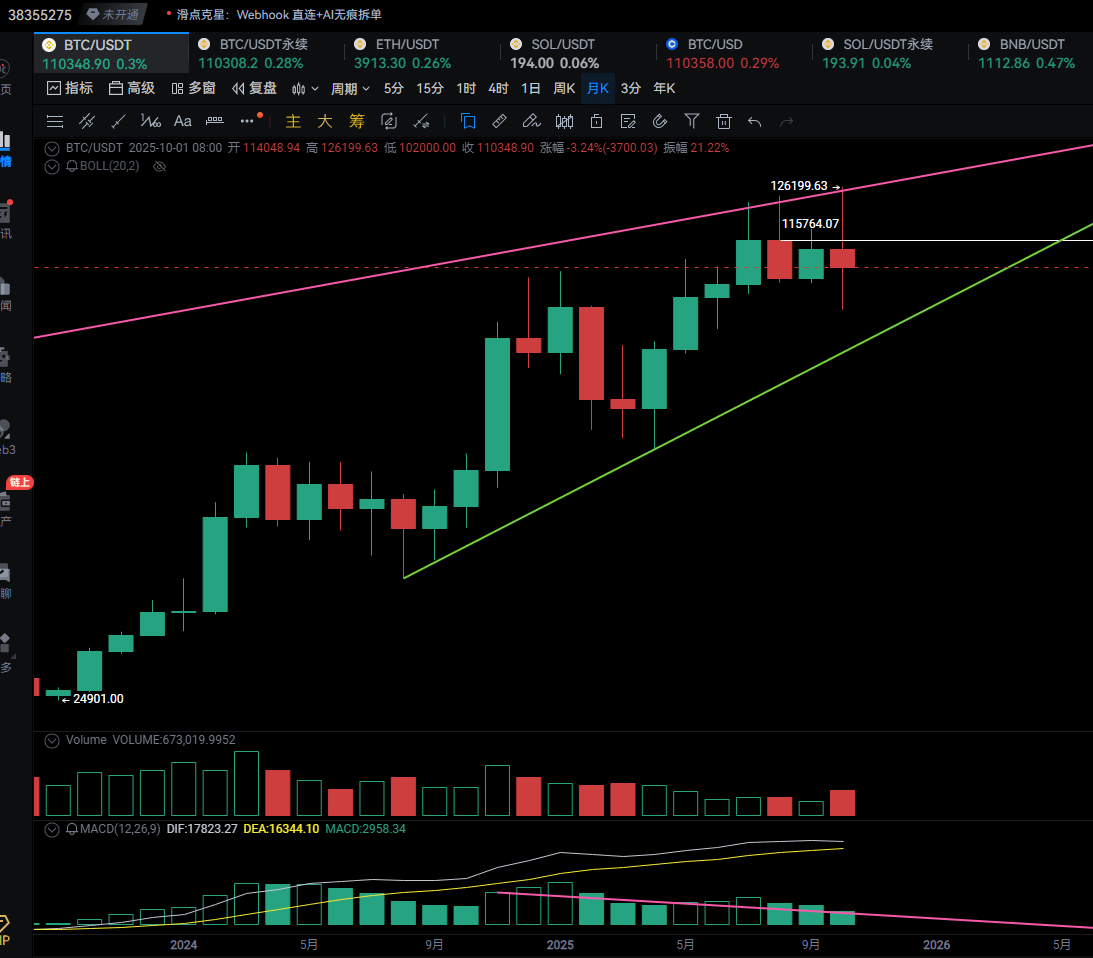Click the undo arrow in drawing toolbar
Screen dimensions: 1093x958
click(755, 121)
